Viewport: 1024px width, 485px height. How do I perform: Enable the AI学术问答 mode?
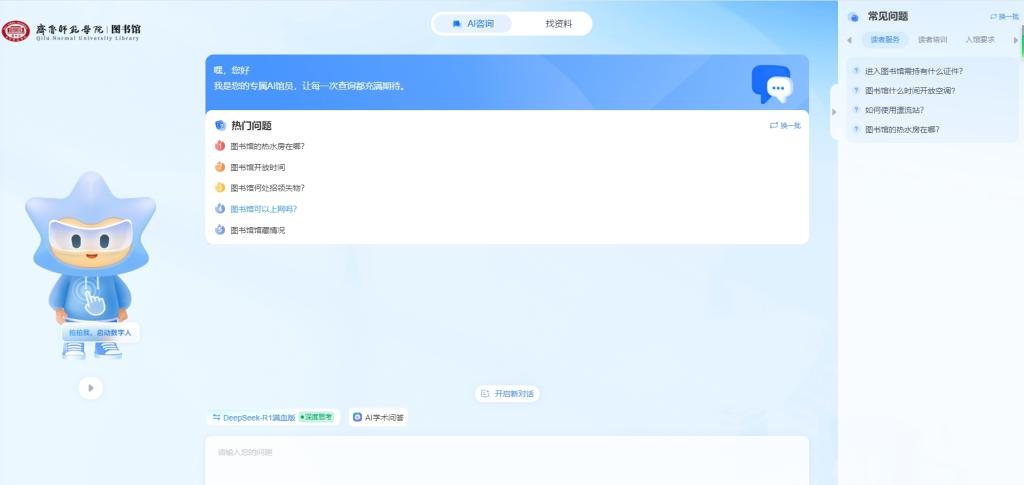click(378, 417)
